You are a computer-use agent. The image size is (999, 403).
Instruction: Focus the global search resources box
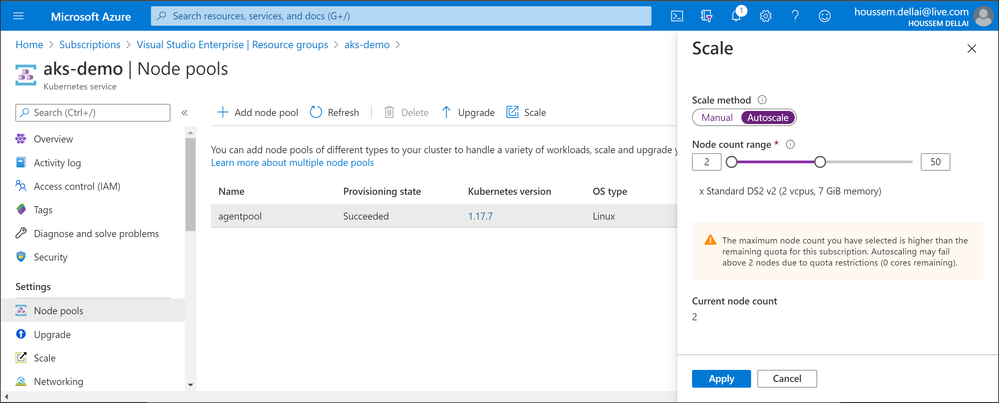pyautogui.click(x=401, y=16)
